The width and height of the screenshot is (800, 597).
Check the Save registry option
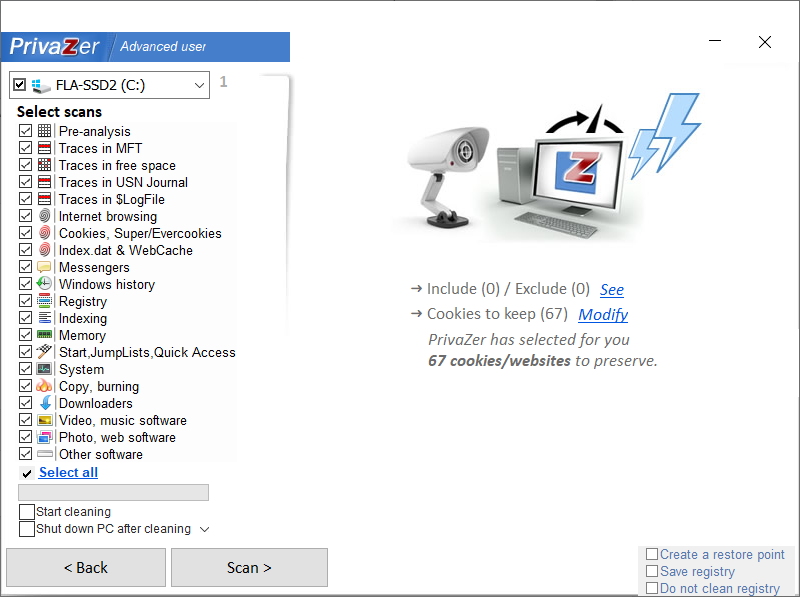[x=652, y=571]
